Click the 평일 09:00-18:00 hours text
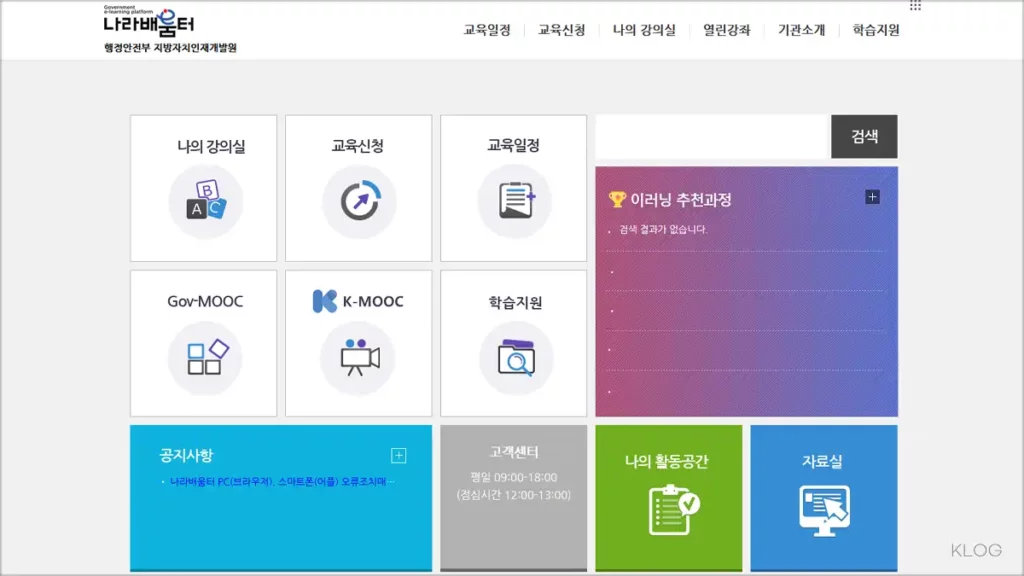Image resolution: width=1024 pixels, height=576 pixels. pos(514,477)
